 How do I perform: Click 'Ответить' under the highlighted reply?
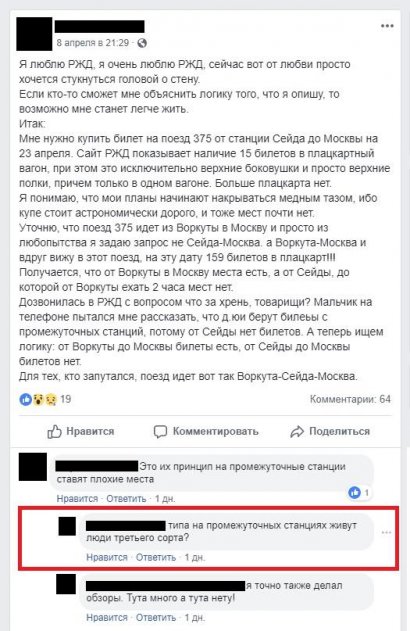[x=156, y=557]
